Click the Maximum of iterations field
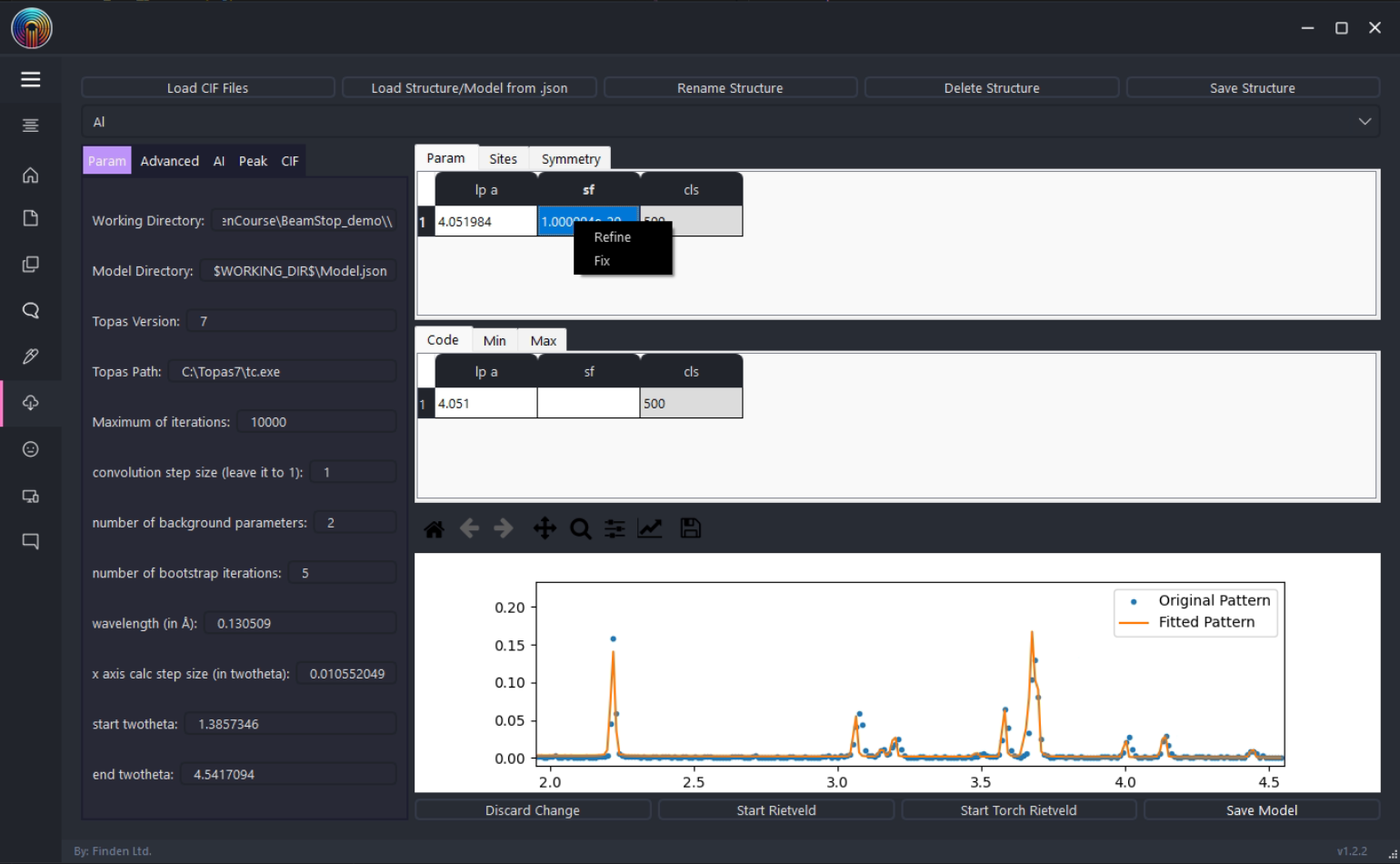1400x864 pixels. coord(317,422)
